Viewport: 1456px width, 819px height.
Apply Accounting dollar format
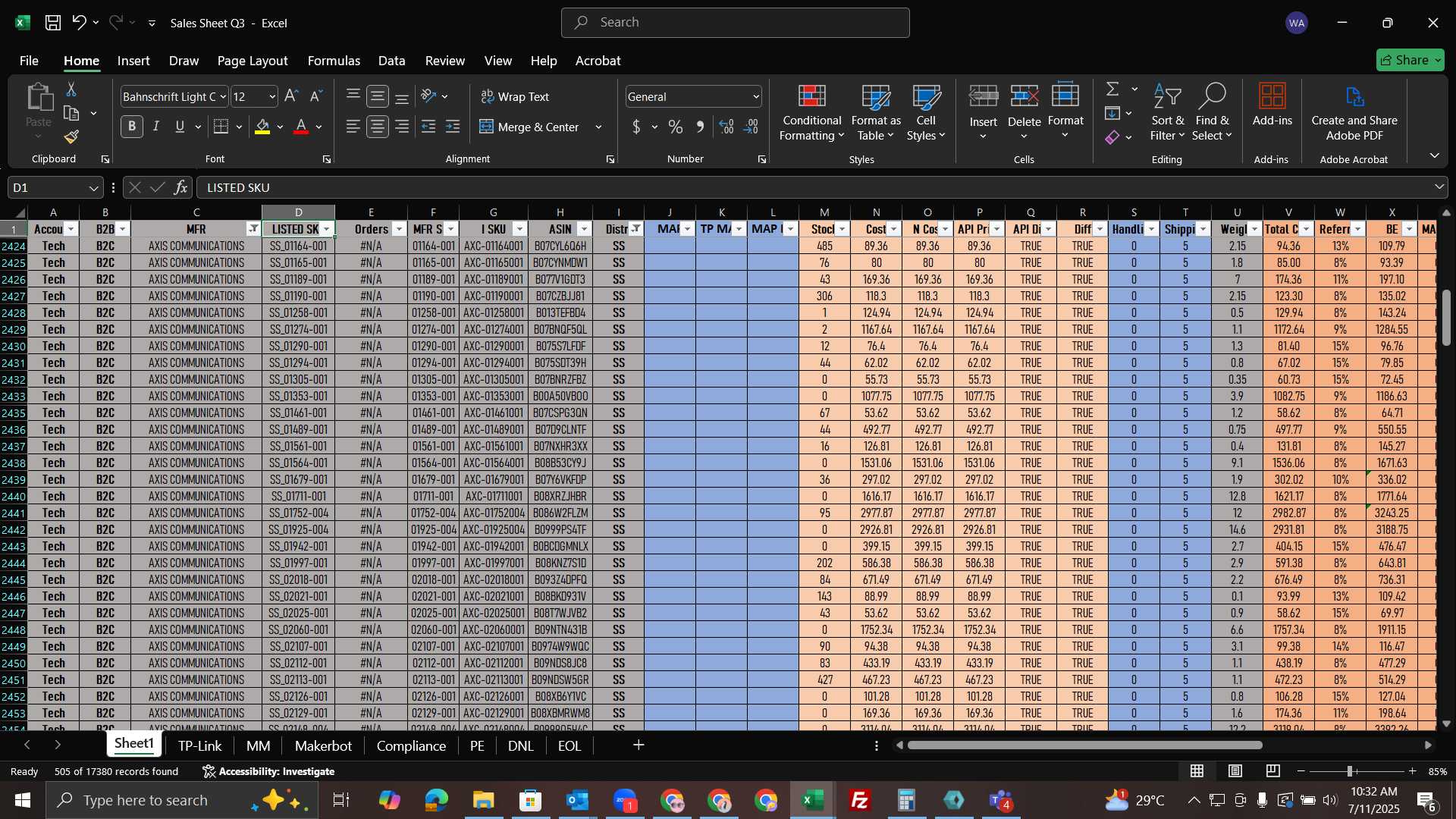[636, 127]
